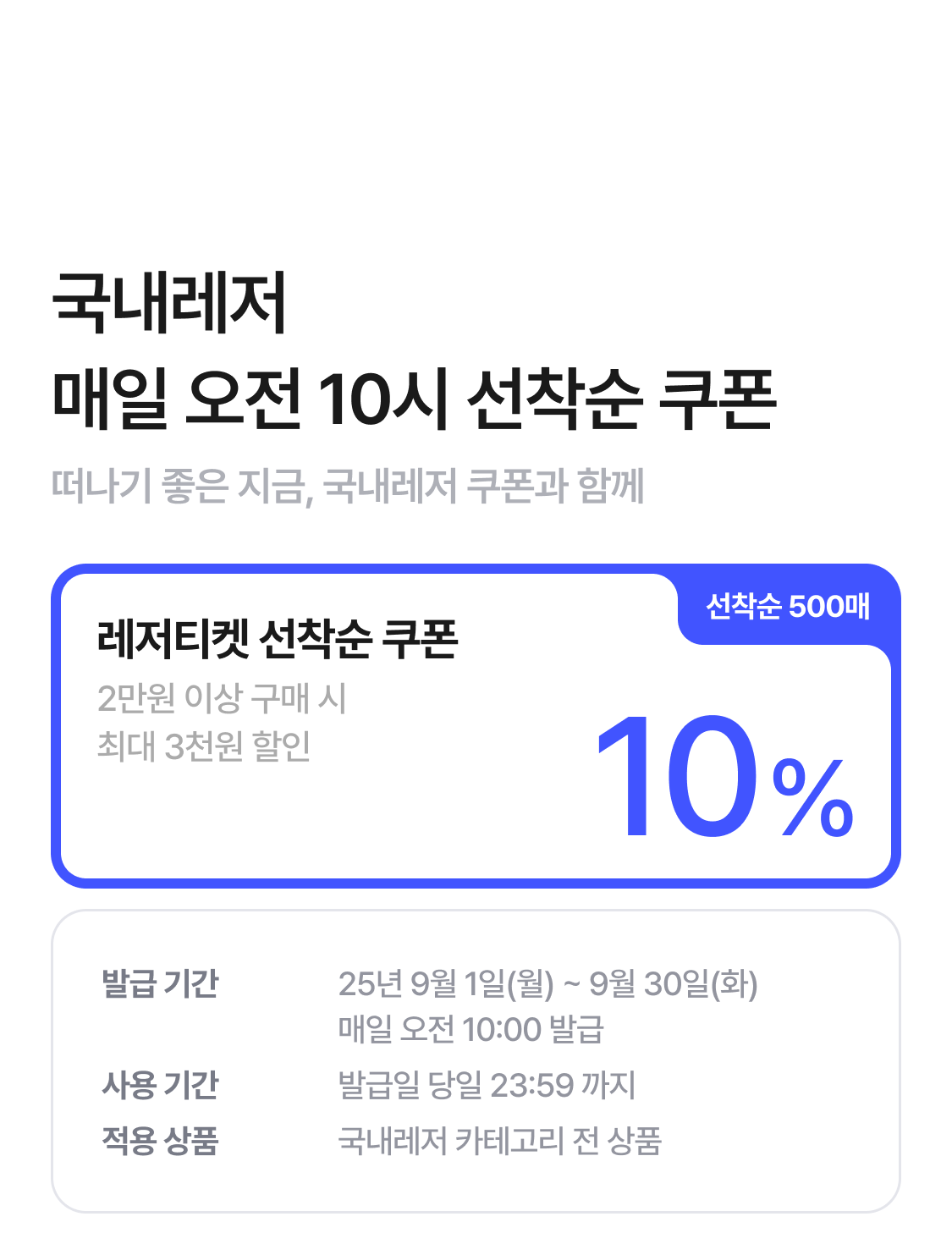
Task: Tap the percent symbol beside the 10
Action: 813,798
